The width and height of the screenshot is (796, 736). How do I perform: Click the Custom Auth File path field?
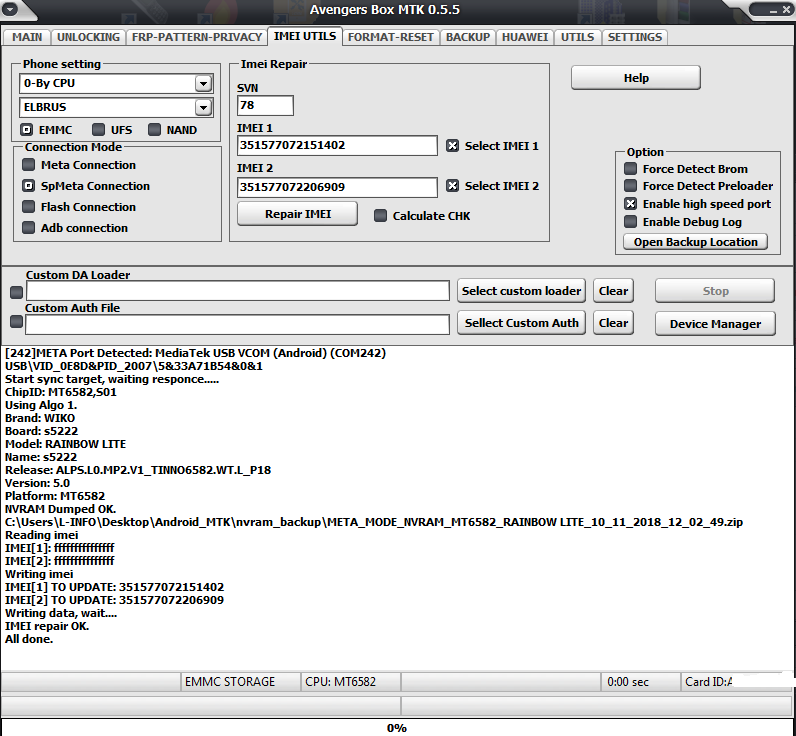(238, 324)
